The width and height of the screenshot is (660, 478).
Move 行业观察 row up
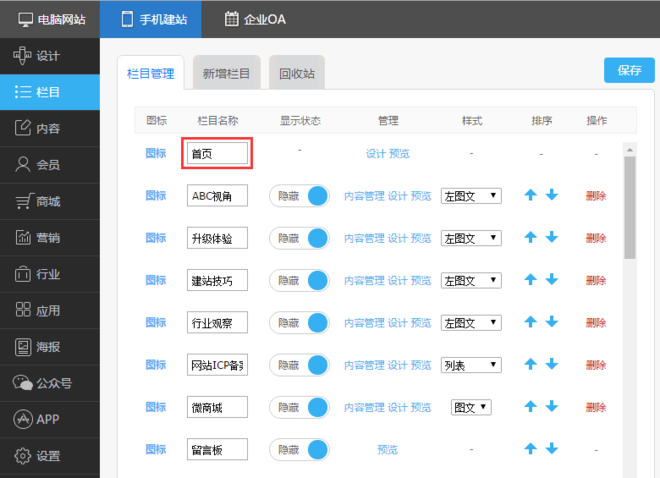[x=530, y=322]
